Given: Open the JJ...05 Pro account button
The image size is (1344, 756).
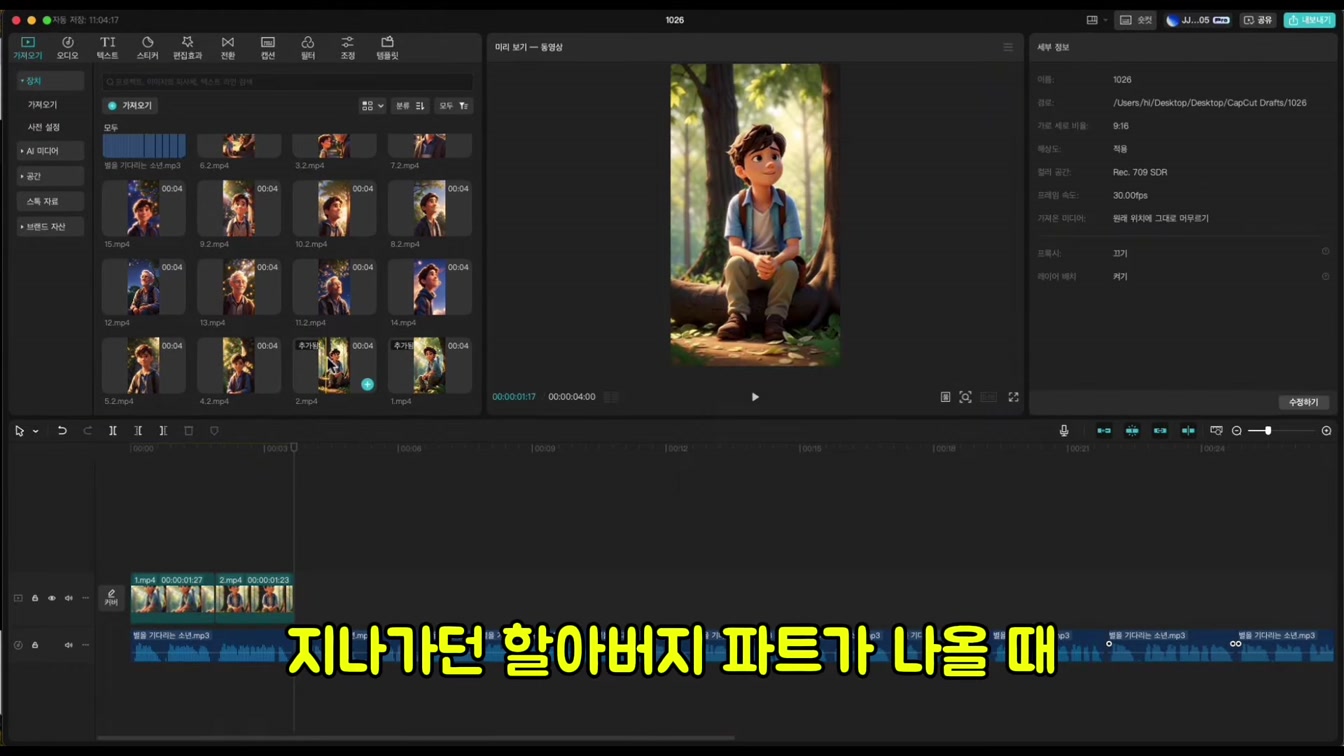Looking at the screenshot, I should pyautogui.click(x=1198, y=20).
